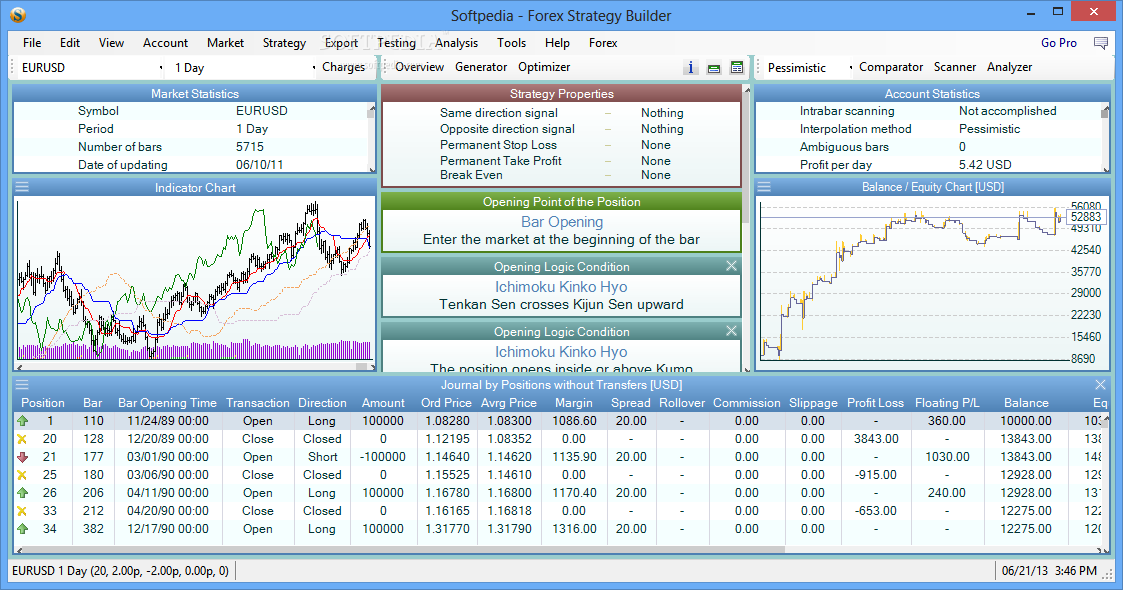Viewport: 1123px width, 590px height.
Task: Click the Indicator Chart horizontal scrollbar
Action: (196, 367)
